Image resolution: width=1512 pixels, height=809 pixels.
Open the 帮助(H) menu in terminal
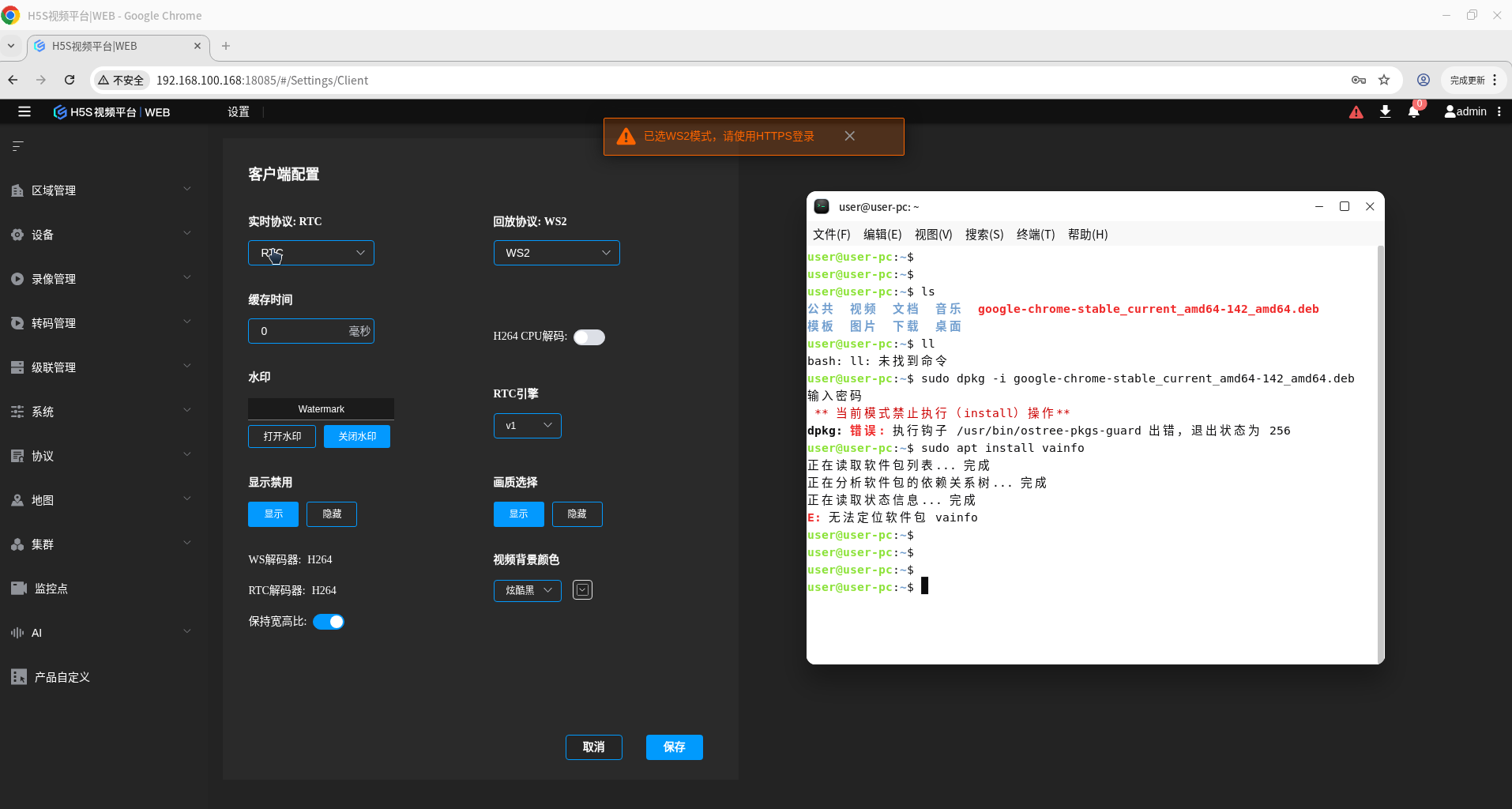pyautogui.click(x=1088, y=235)
